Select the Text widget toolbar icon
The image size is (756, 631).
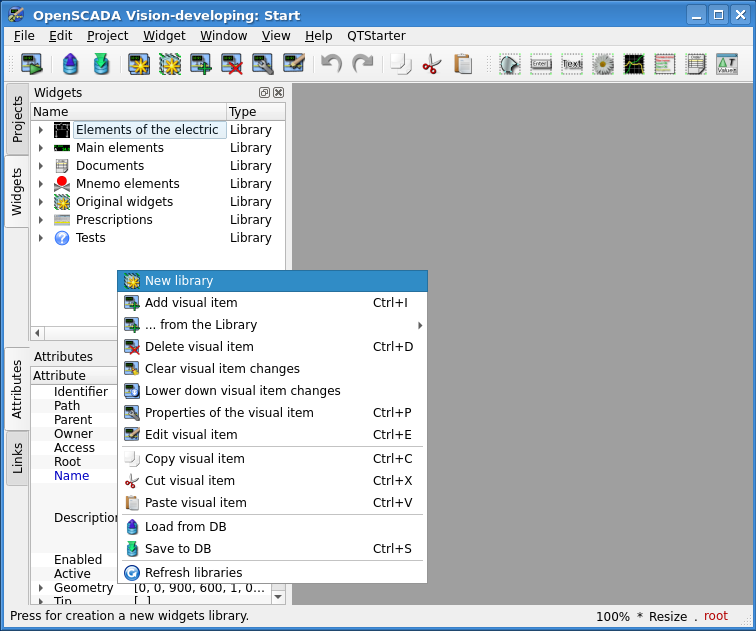(572, 65)
